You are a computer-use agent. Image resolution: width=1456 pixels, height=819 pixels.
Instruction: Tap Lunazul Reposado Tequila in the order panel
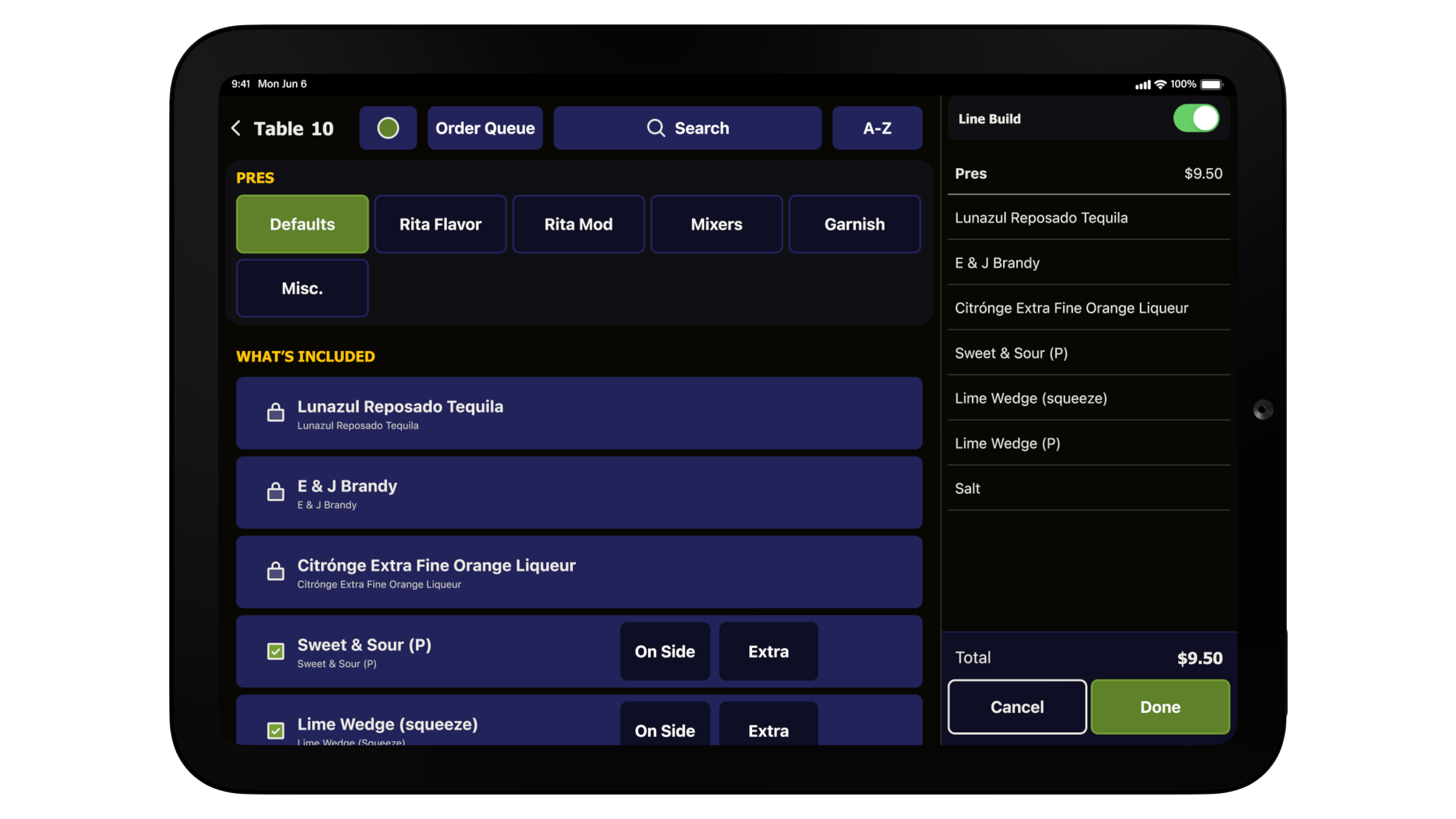click(1089, 218)
